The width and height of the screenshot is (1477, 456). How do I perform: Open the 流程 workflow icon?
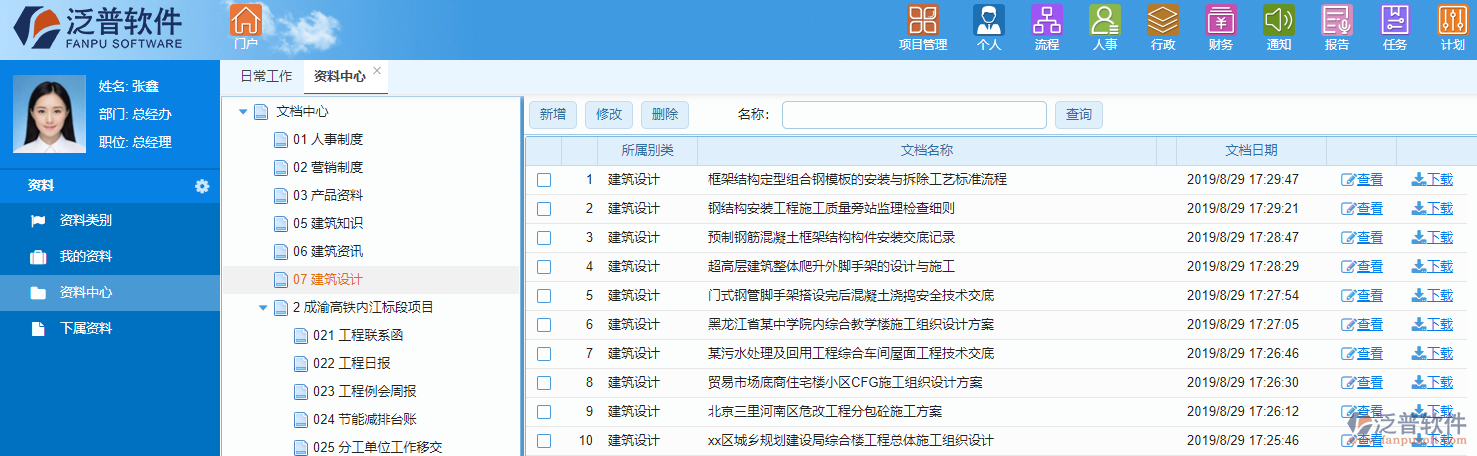click(1047, 20)
